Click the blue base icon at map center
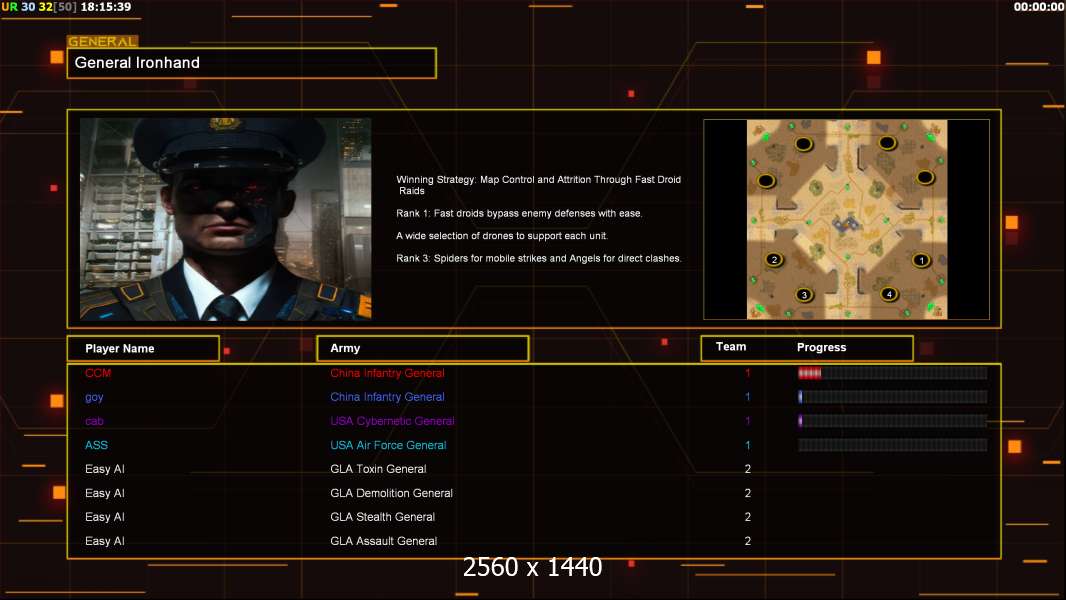Screen dimensions: 1066x600 point(845,224)
